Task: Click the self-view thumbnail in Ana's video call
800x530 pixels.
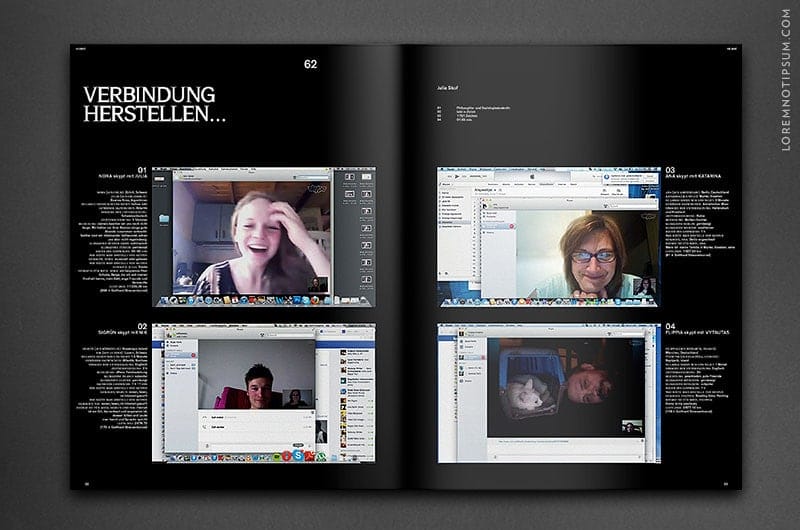Action: [x=644, y=286]
